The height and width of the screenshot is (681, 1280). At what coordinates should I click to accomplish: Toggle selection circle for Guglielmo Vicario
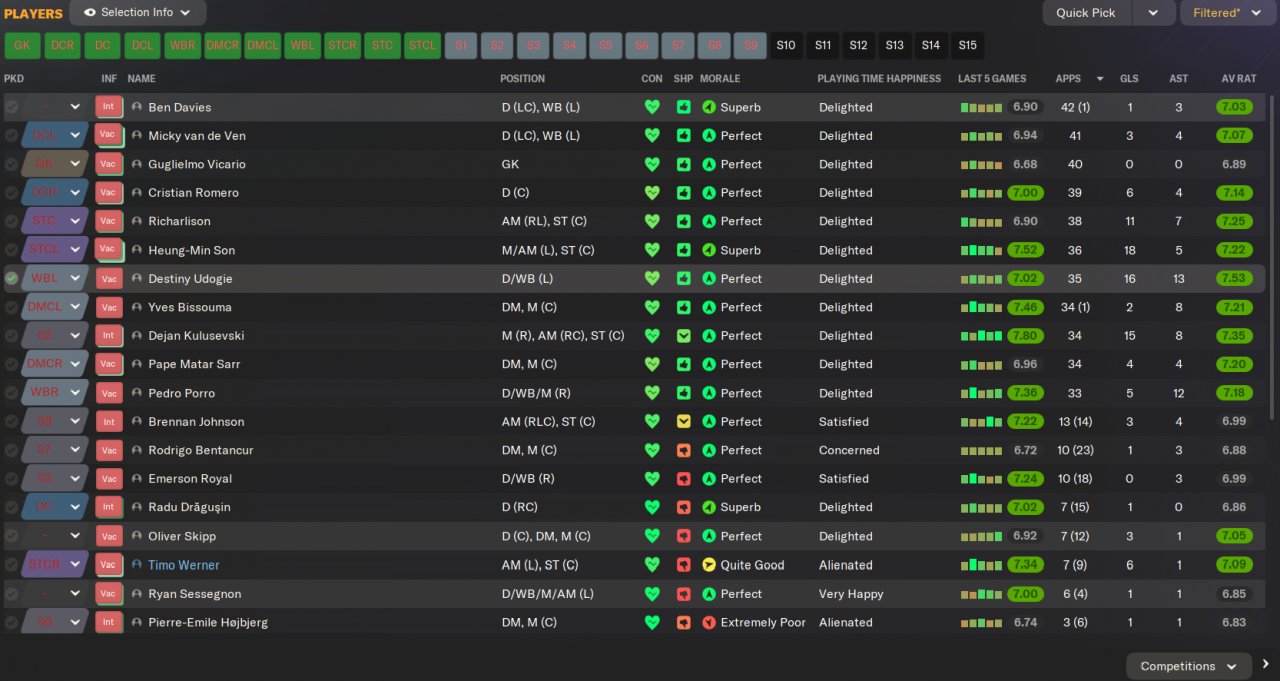[11, 164]
